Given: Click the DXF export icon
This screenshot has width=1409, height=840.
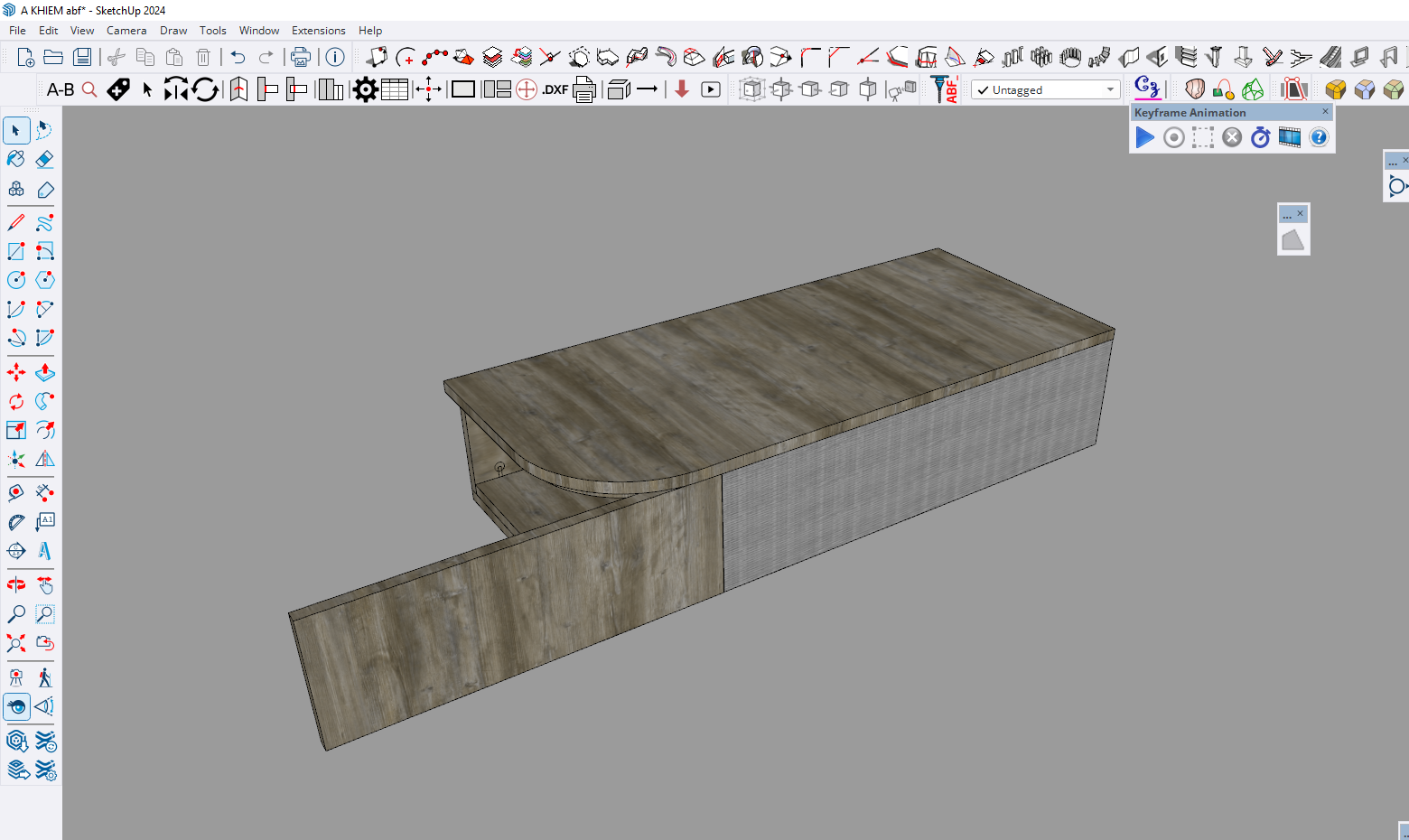Looking at the screenshot, I should pyautogui.click(x=555, y=89).
